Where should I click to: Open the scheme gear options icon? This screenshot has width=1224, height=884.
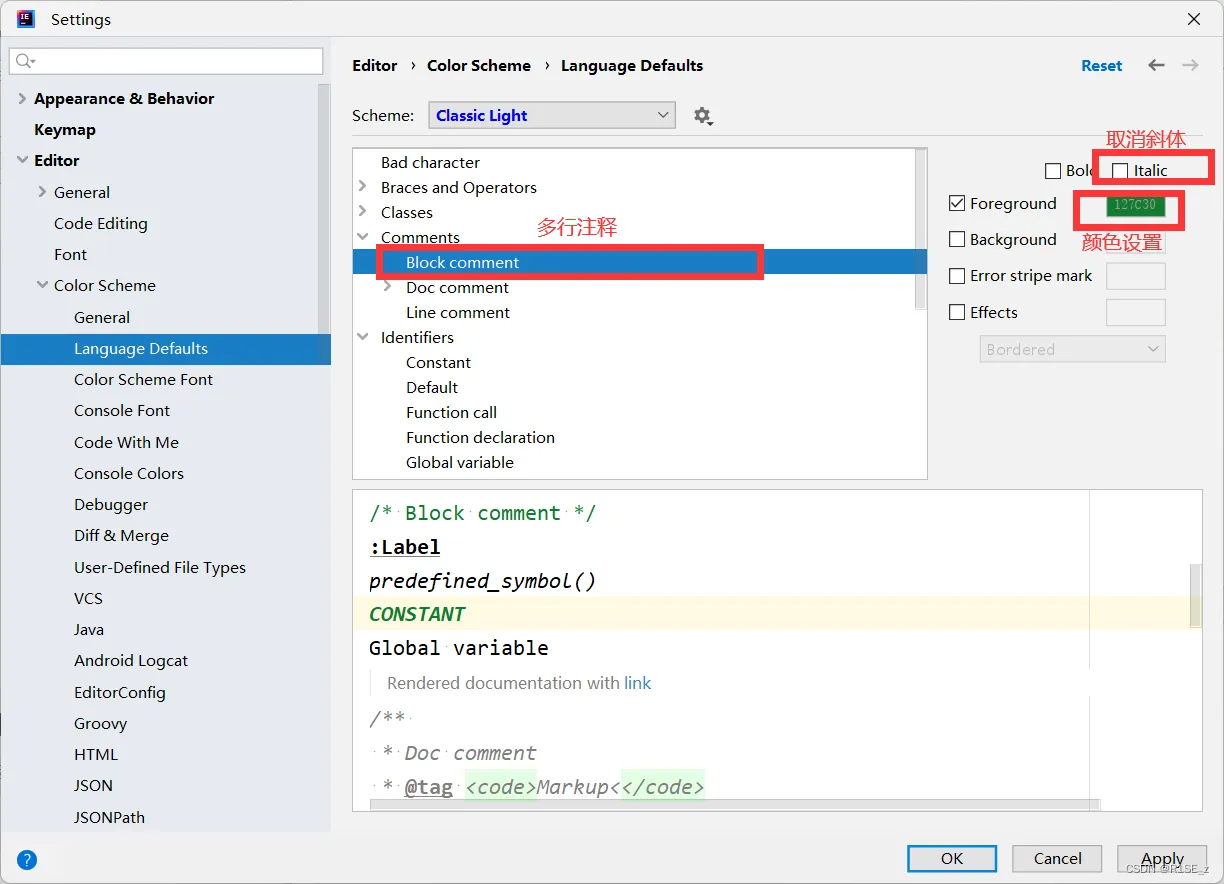coord(702,116)
